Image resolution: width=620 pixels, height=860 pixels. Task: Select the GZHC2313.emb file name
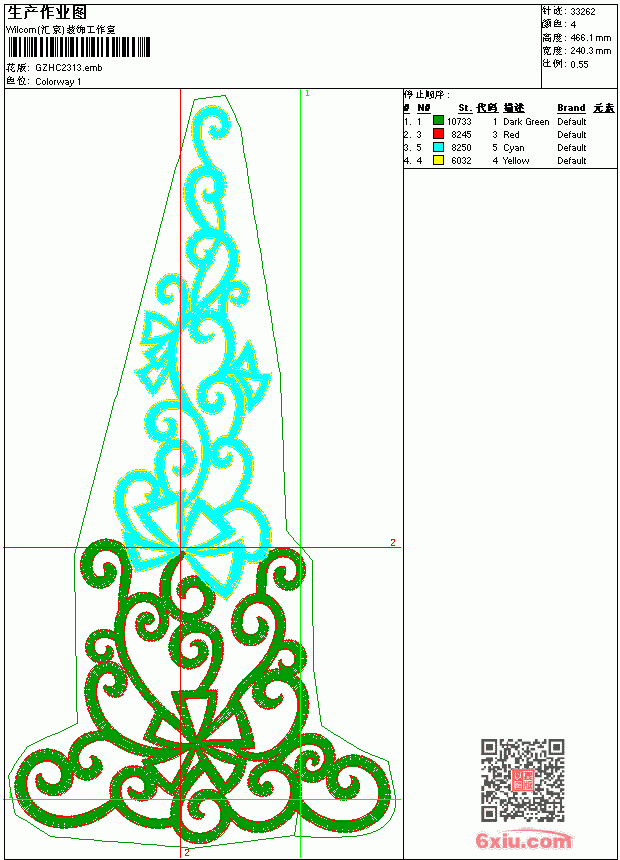(69, 68)
